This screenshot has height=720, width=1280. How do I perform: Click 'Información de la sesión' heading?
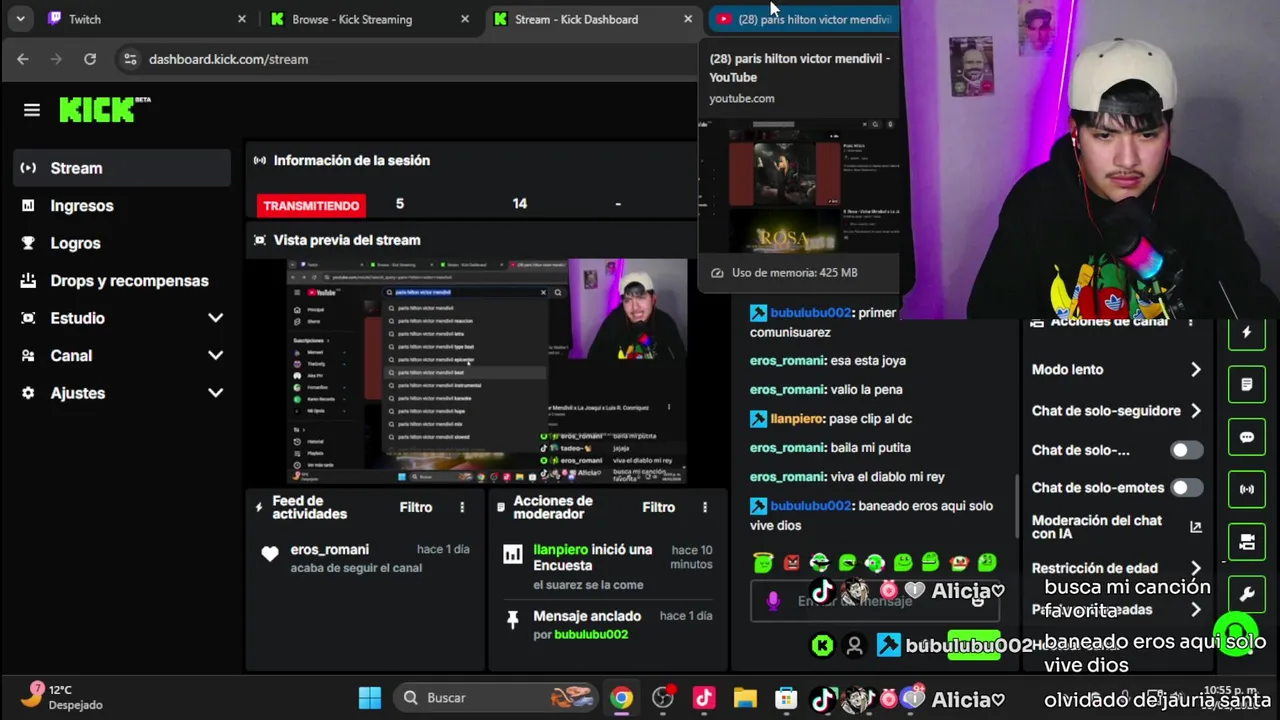tap(352, 160)
